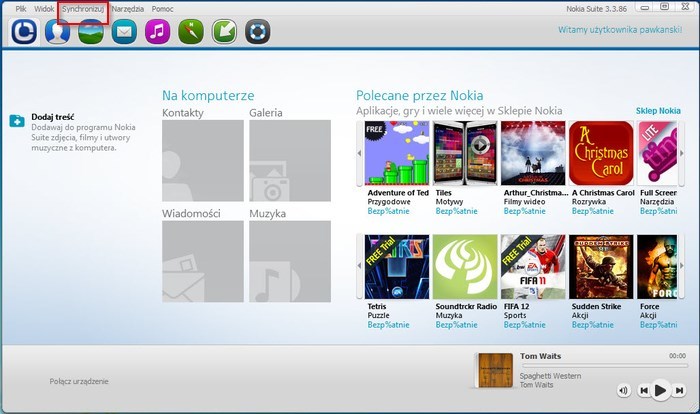The image size is (700, 414).
Task: Open the Widok menu
Action: [44, 9]
